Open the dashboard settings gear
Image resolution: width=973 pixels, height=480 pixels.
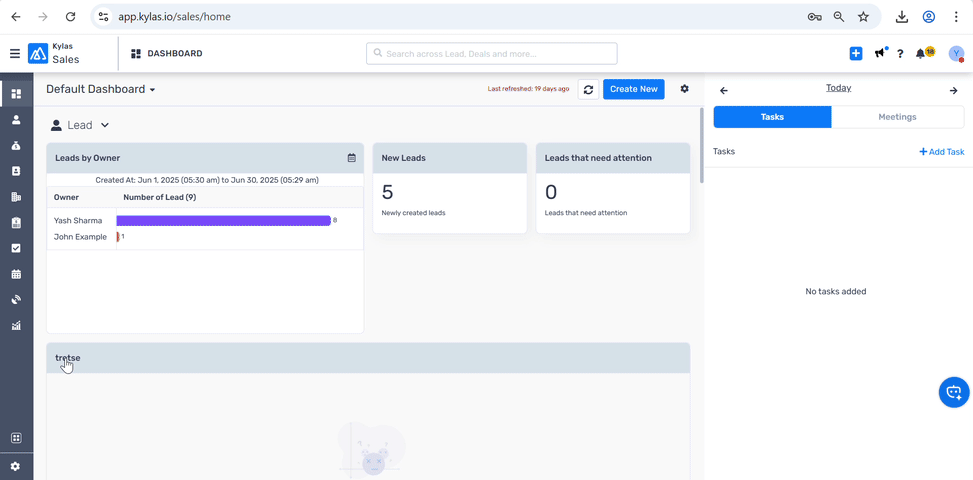[684, 89]
